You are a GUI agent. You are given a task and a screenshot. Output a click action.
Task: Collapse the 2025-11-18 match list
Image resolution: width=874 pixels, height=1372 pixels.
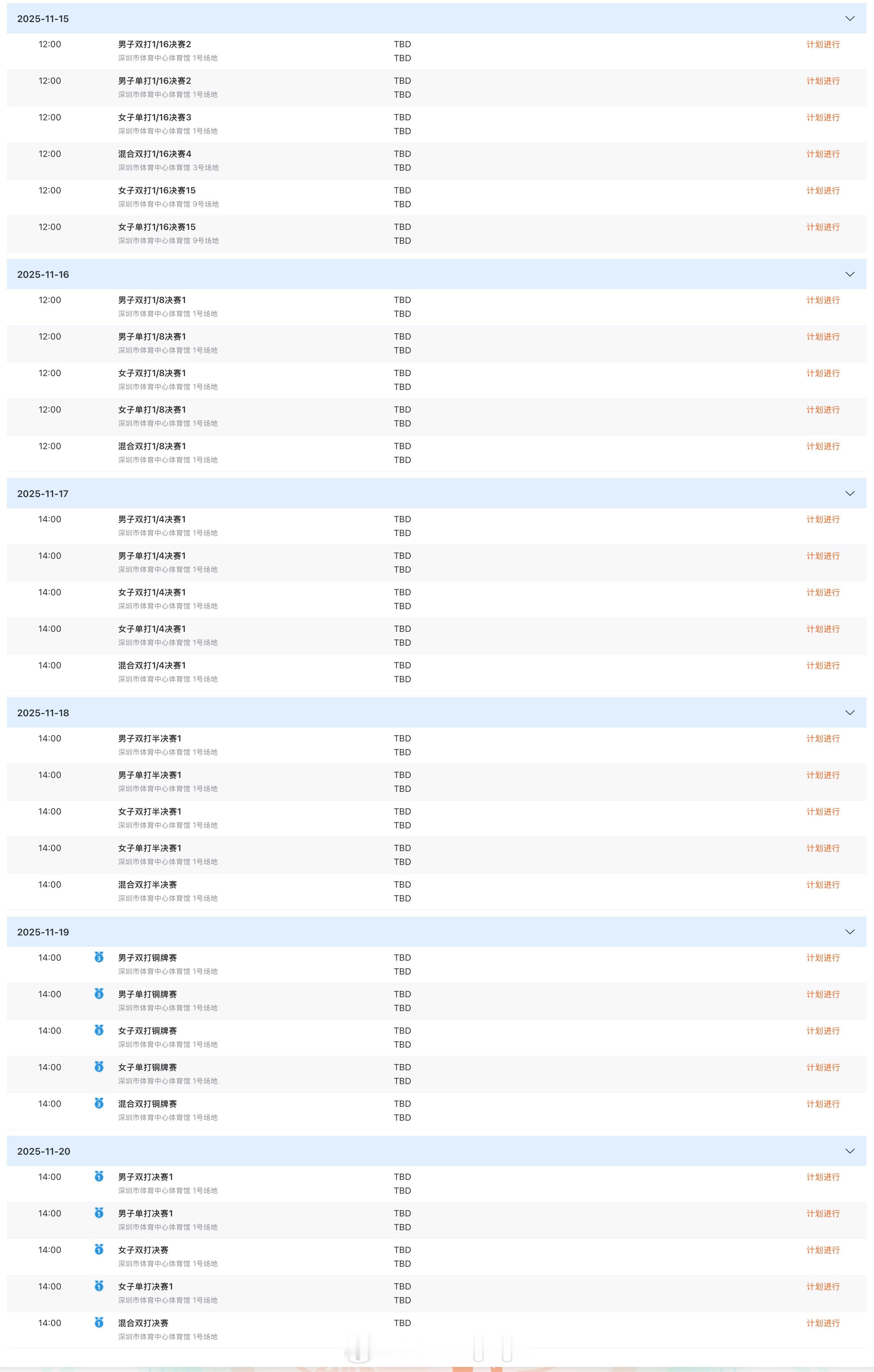[x=849, y=713]
